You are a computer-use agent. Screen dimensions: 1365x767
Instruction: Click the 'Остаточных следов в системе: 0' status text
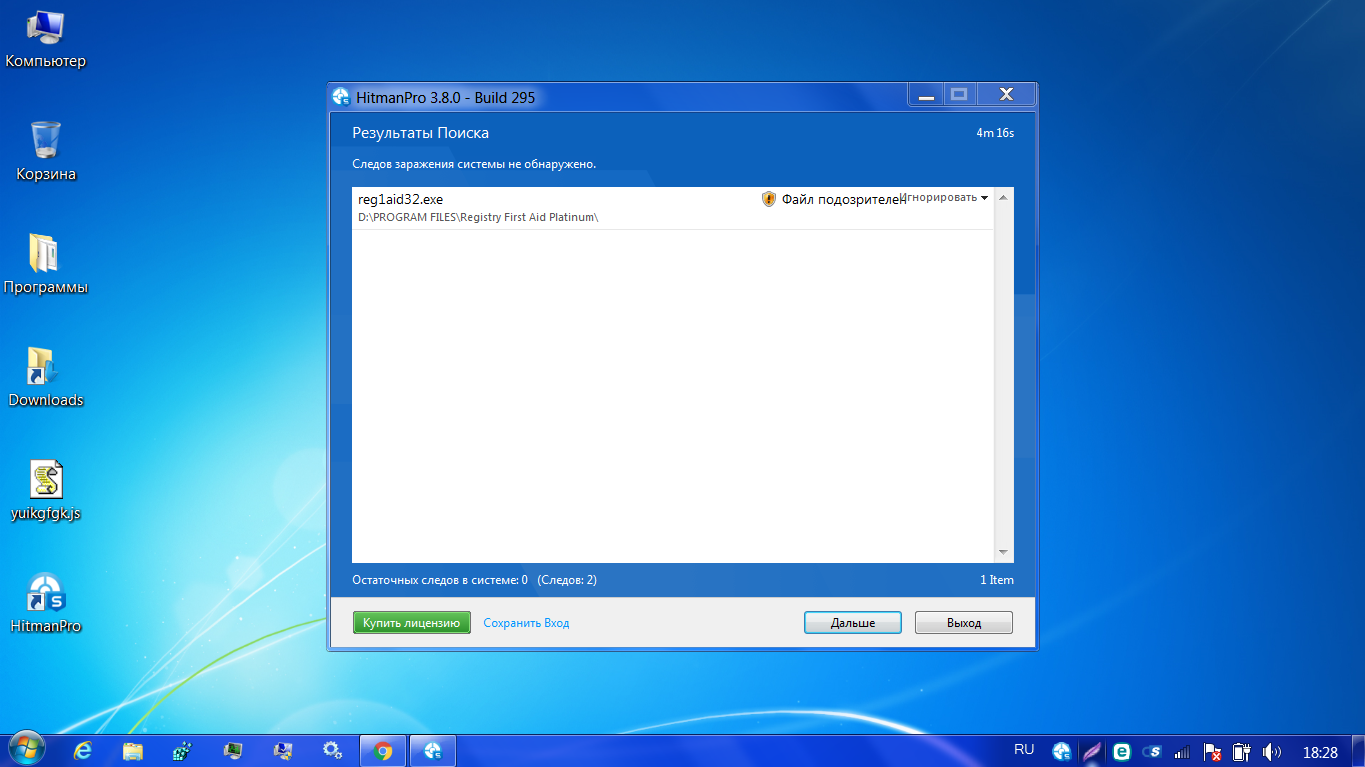point(440,580)
